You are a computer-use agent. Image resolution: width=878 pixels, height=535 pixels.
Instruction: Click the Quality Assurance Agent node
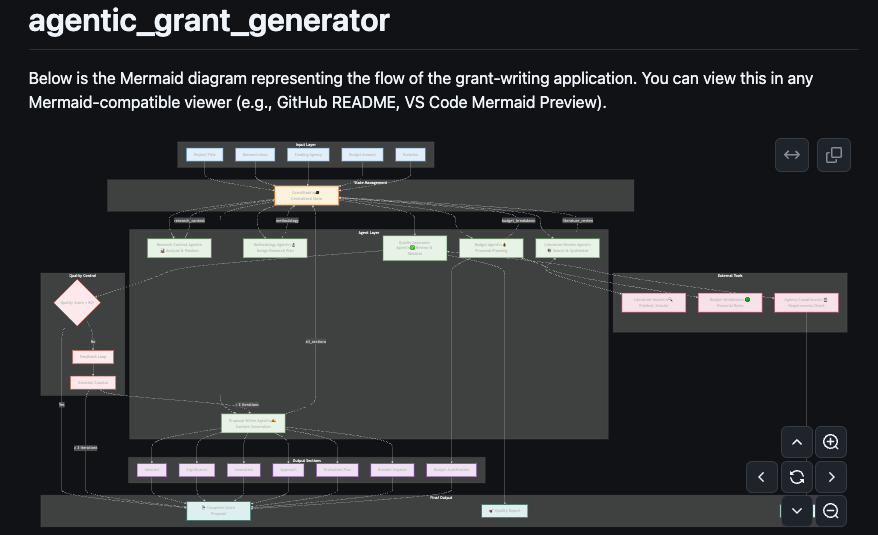pyautogui.click(x=415, y=248)
